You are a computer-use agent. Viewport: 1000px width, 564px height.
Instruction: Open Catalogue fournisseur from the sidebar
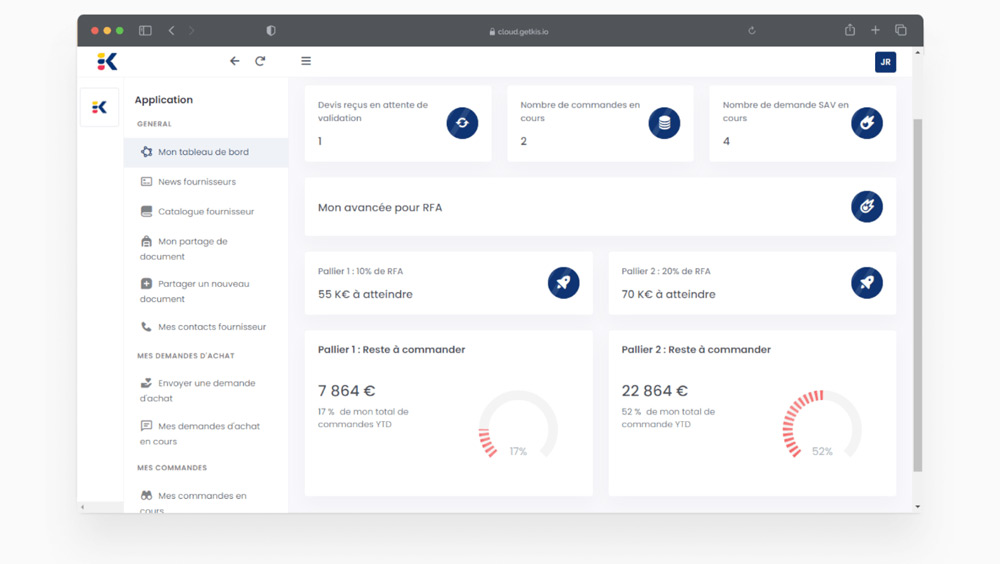click(x=205, y=212)
